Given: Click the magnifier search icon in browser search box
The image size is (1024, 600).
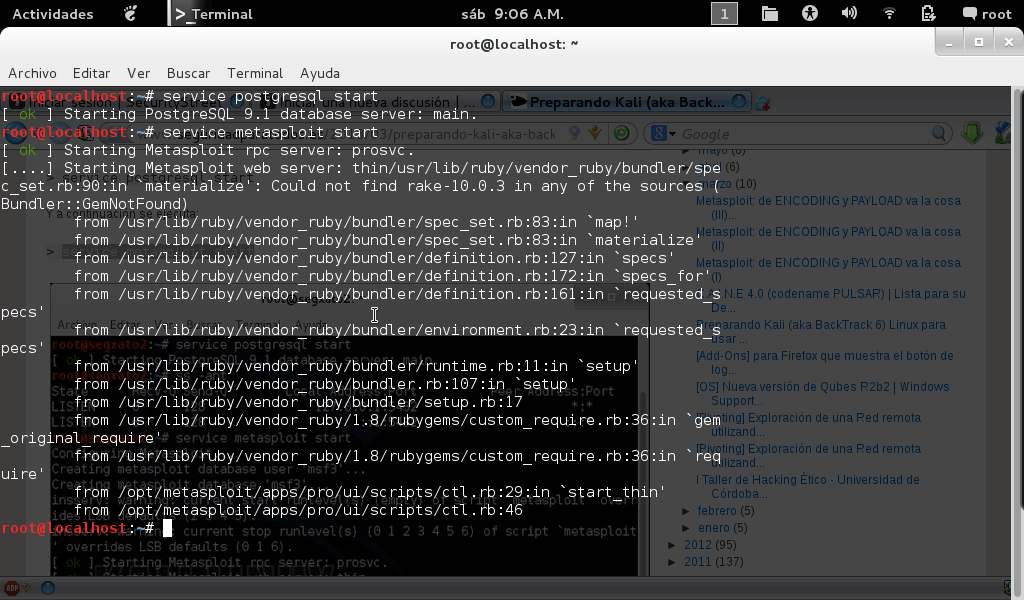Looking at the screenshot, I should (939, 134).
